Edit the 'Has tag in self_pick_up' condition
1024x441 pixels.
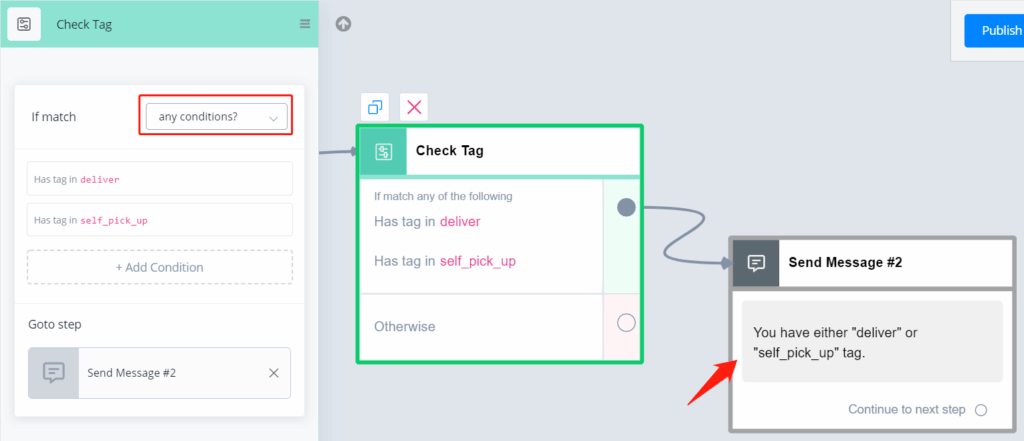(x=160, y=220)
